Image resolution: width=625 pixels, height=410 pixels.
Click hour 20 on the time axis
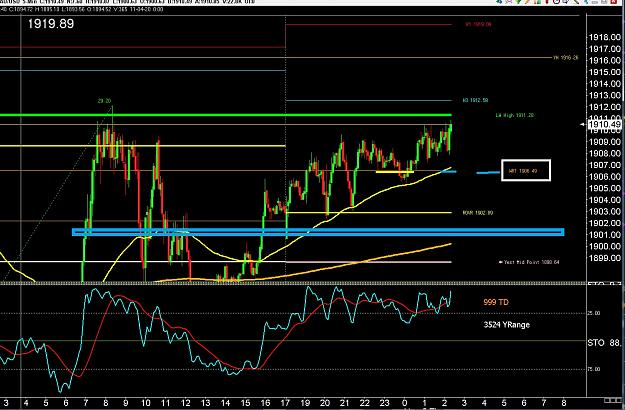(325, 403)
